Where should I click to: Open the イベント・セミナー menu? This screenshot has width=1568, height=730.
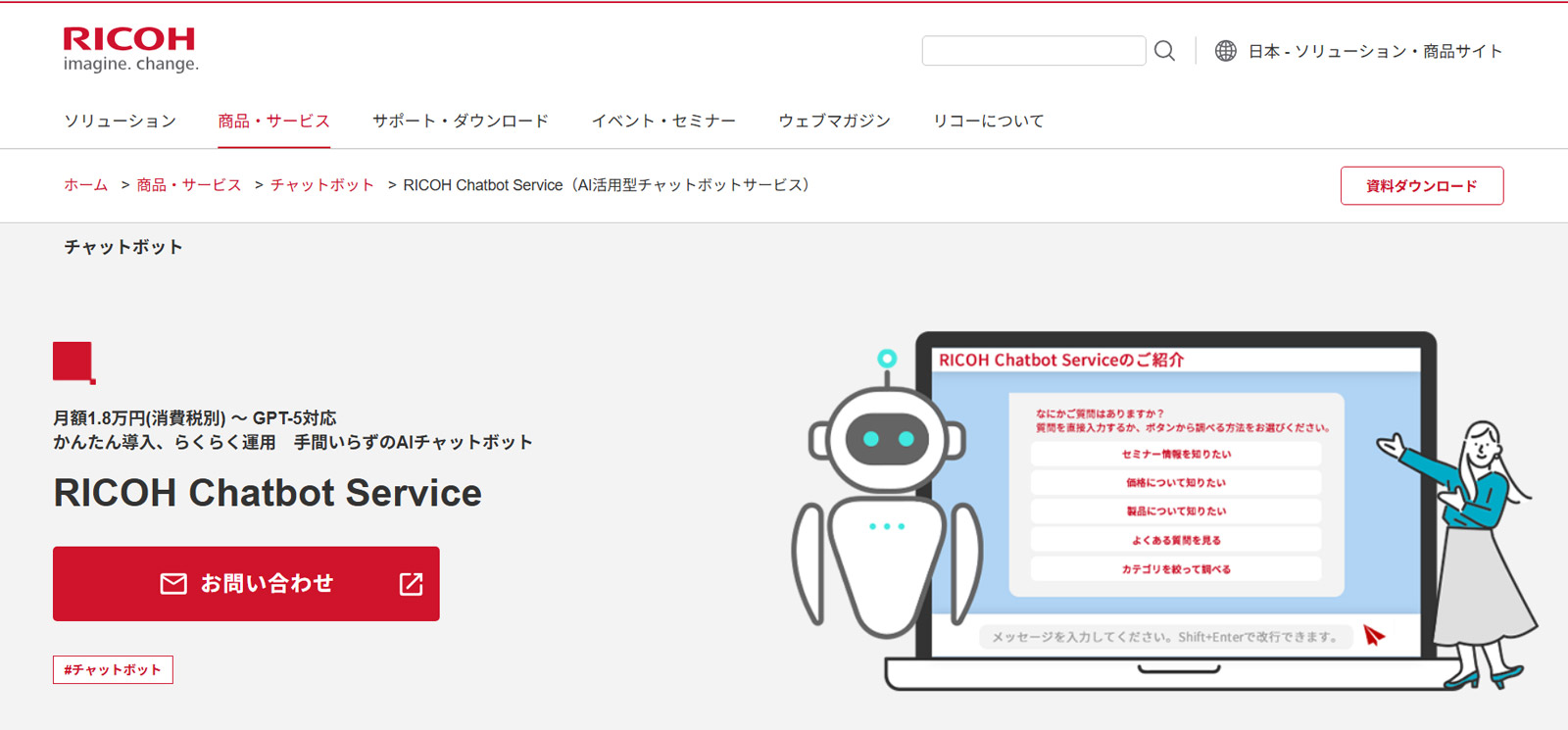[x=663, y=121]
